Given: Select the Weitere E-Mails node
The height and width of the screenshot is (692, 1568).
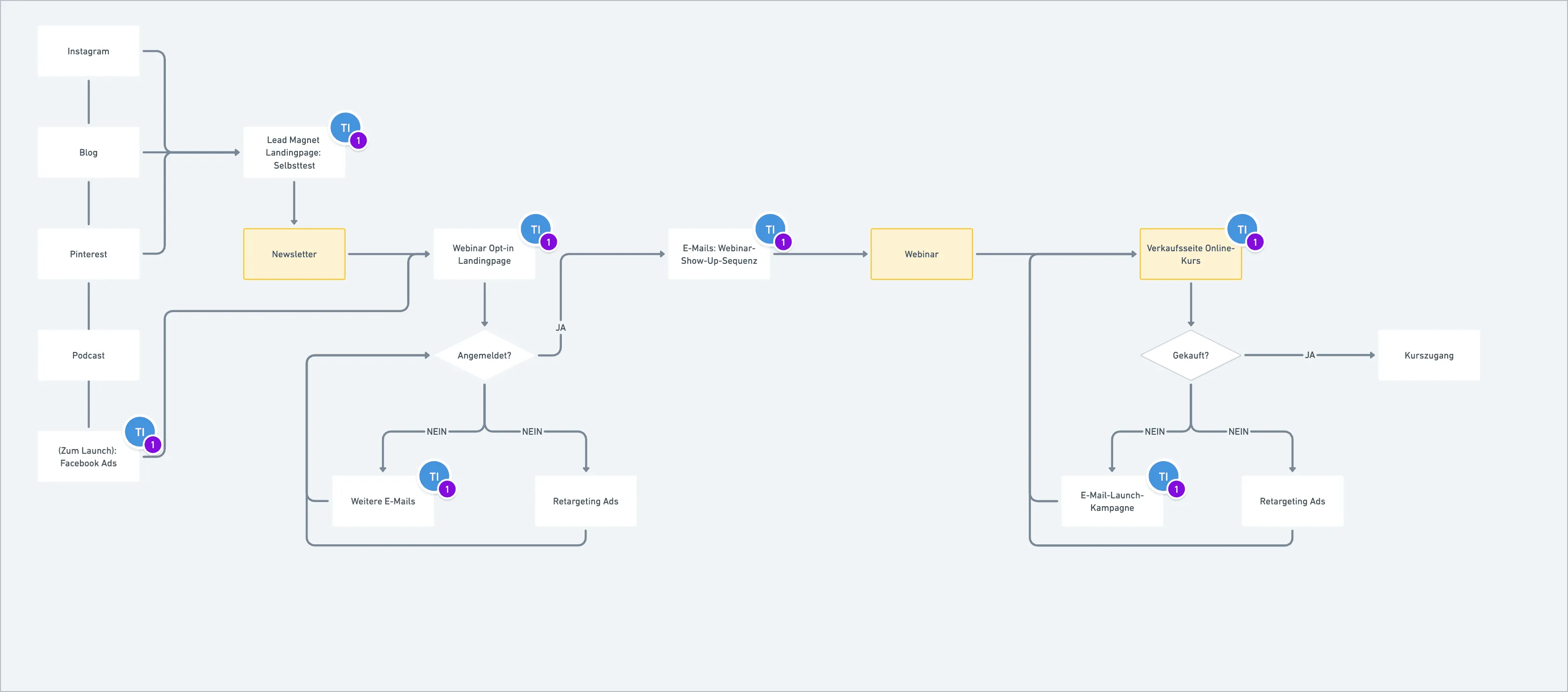Looking at the screenshot, I should coord(383,501).
